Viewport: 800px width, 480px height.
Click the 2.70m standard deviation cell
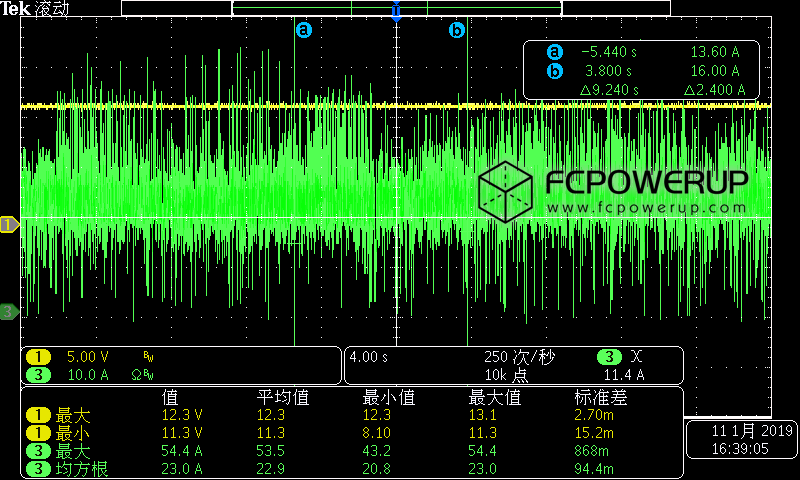[x=594, y=415]
